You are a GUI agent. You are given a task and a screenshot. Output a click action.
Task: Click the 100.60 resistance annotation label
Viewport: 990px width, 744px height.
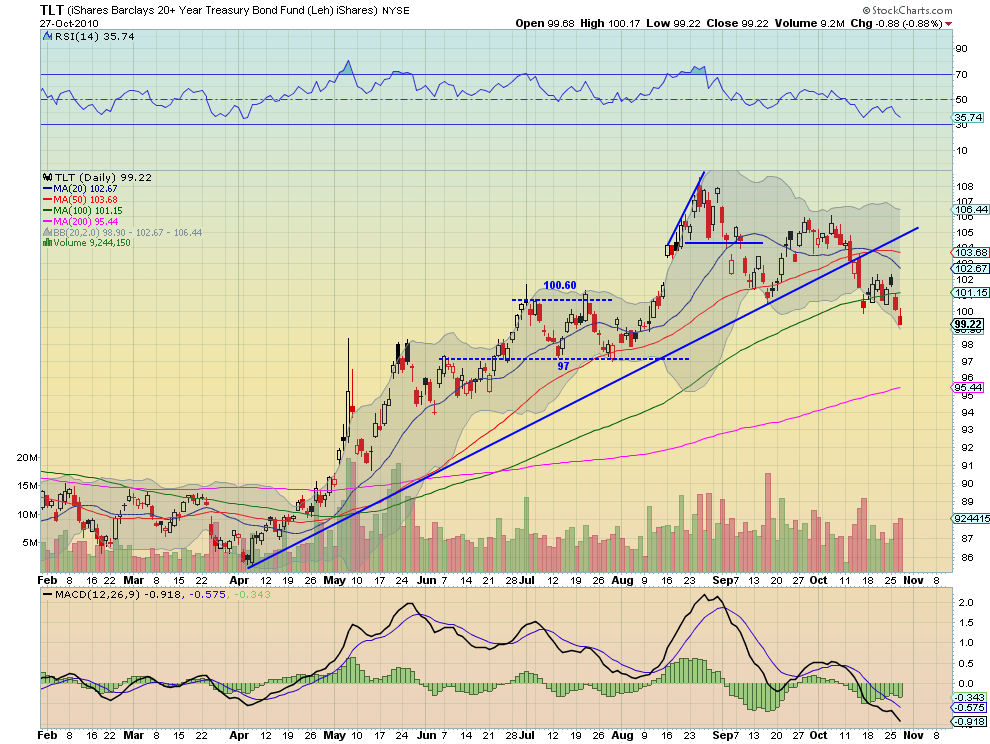(560, 285)
